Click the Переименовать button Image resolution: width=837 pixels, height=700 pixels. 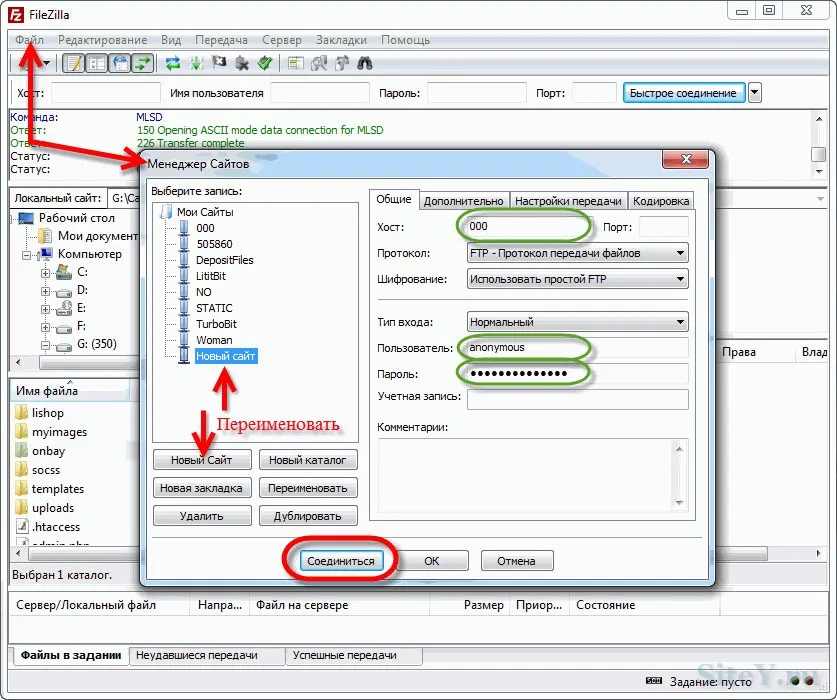pos(307,488)
